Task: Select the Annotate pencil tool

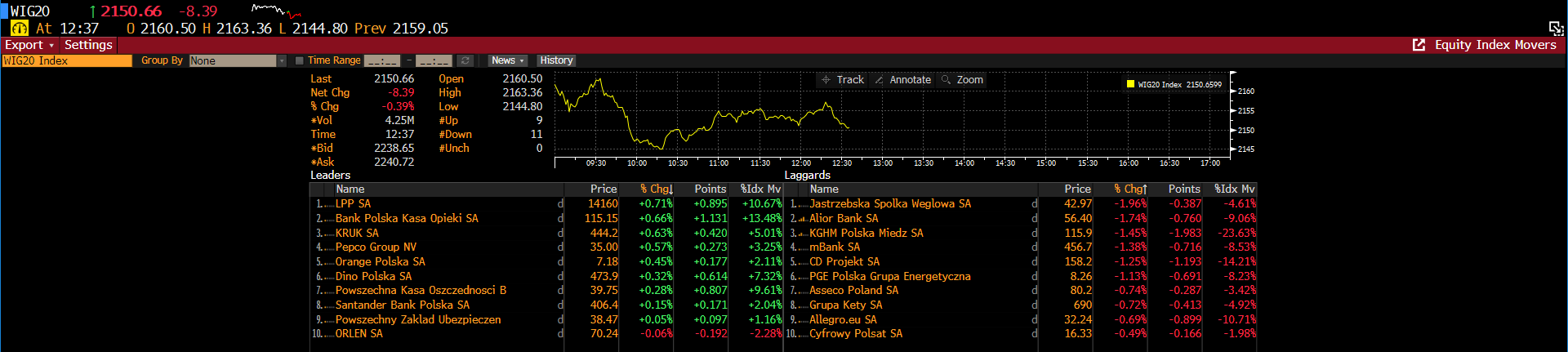Action: [x=902, y=80]
